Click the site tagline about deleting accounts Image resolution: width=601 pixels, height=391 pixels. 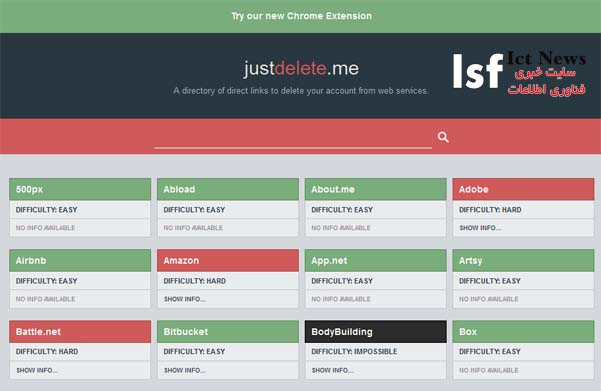301,91
